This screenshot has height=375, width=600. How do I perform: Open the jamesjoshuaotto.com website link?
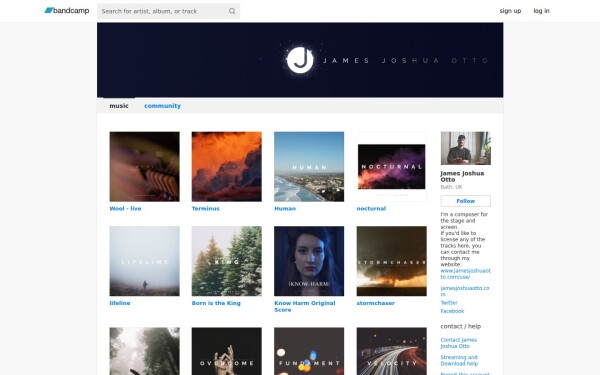point(465,291)
